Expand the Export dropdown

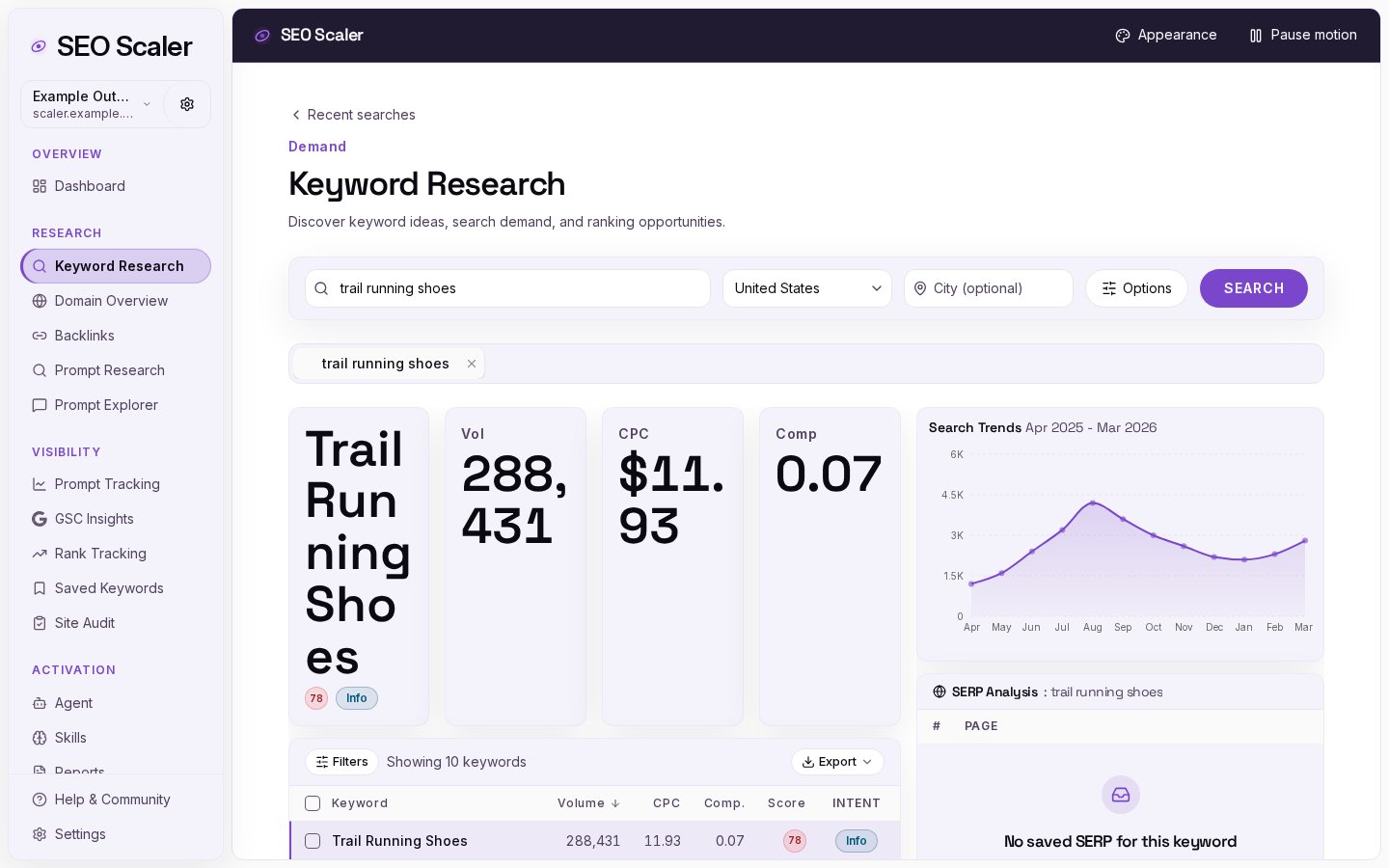[837, 762]
